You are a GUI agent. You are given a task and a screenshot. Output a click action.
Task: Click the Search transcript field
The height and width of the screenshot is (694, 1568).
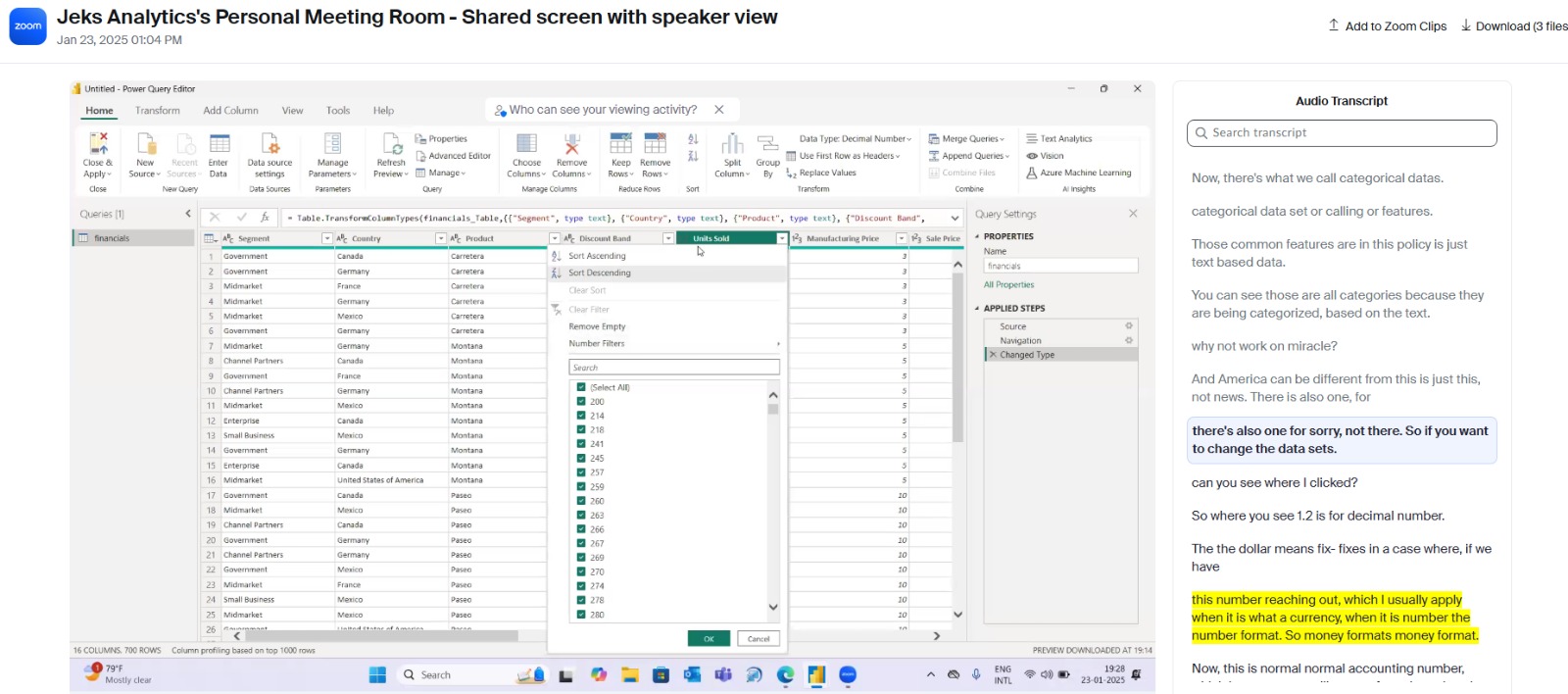(1343, 133)
